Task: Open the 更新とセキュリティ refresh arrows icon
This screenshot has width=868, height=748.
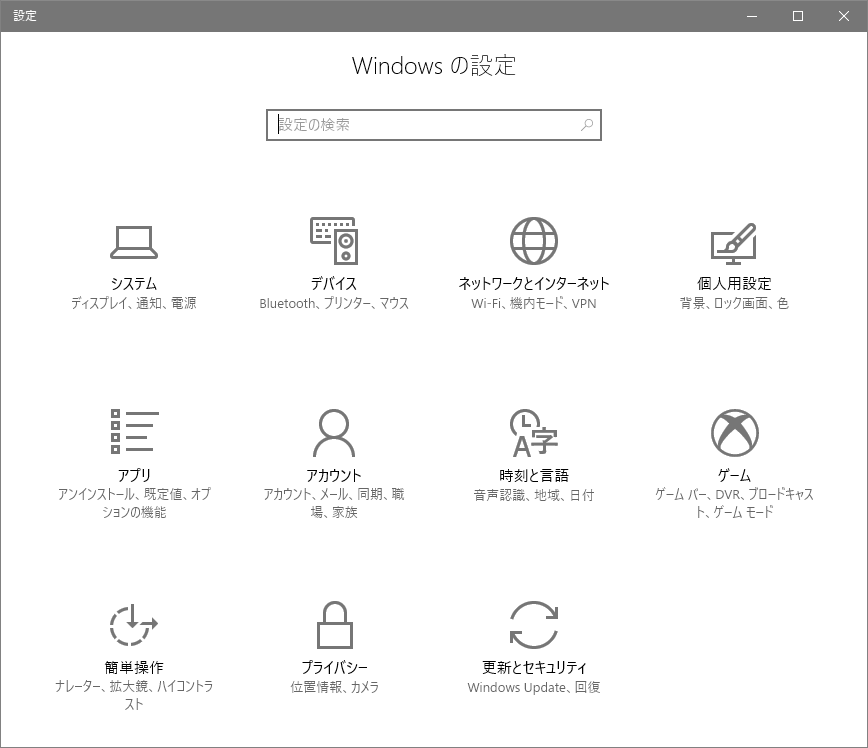Action: [x=534, y=625]
